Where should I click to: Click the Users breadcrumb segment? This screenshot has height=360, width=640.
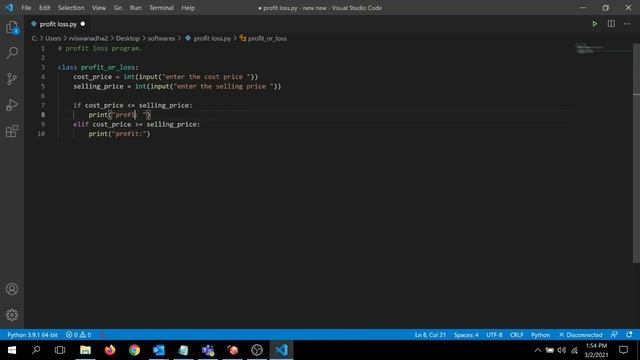[53, 38]
